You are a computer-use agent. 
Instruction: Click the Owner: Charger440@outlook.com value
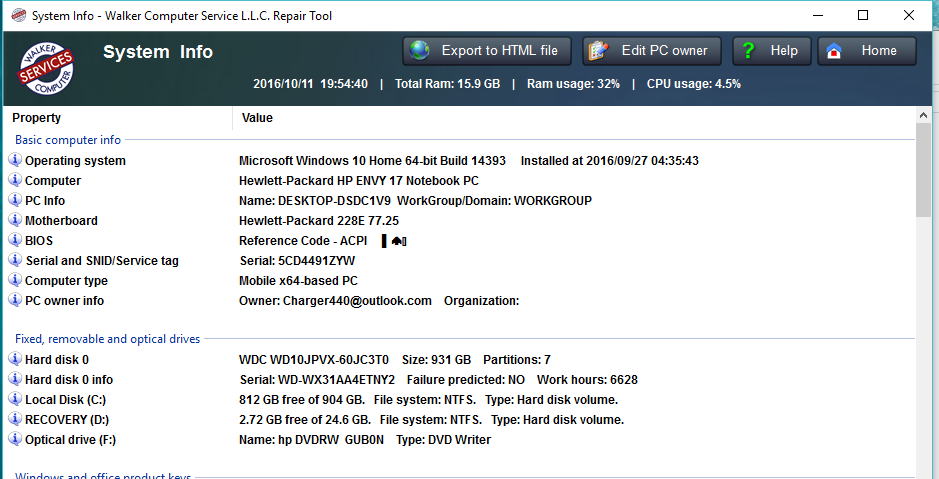pos(335,301)
